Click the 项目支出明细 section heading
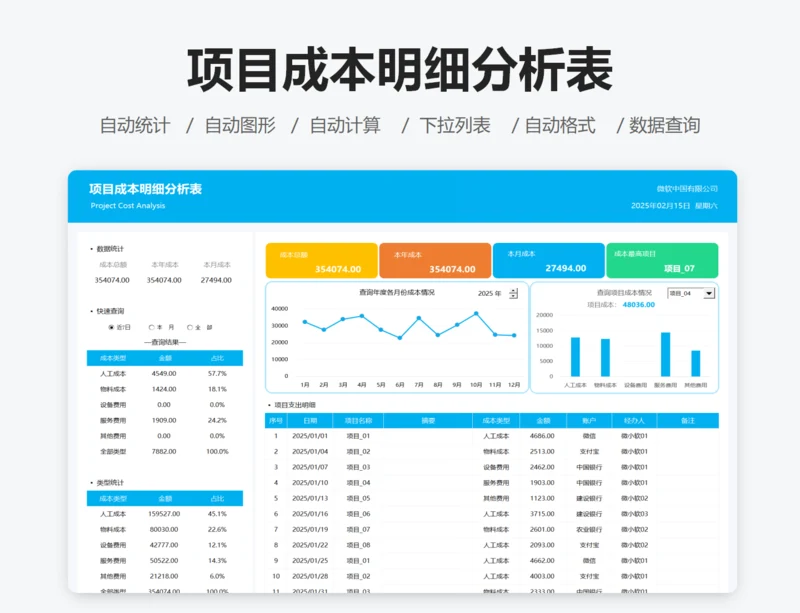The width and height of the screenshot is (800, 613). (x=295, y=405)
